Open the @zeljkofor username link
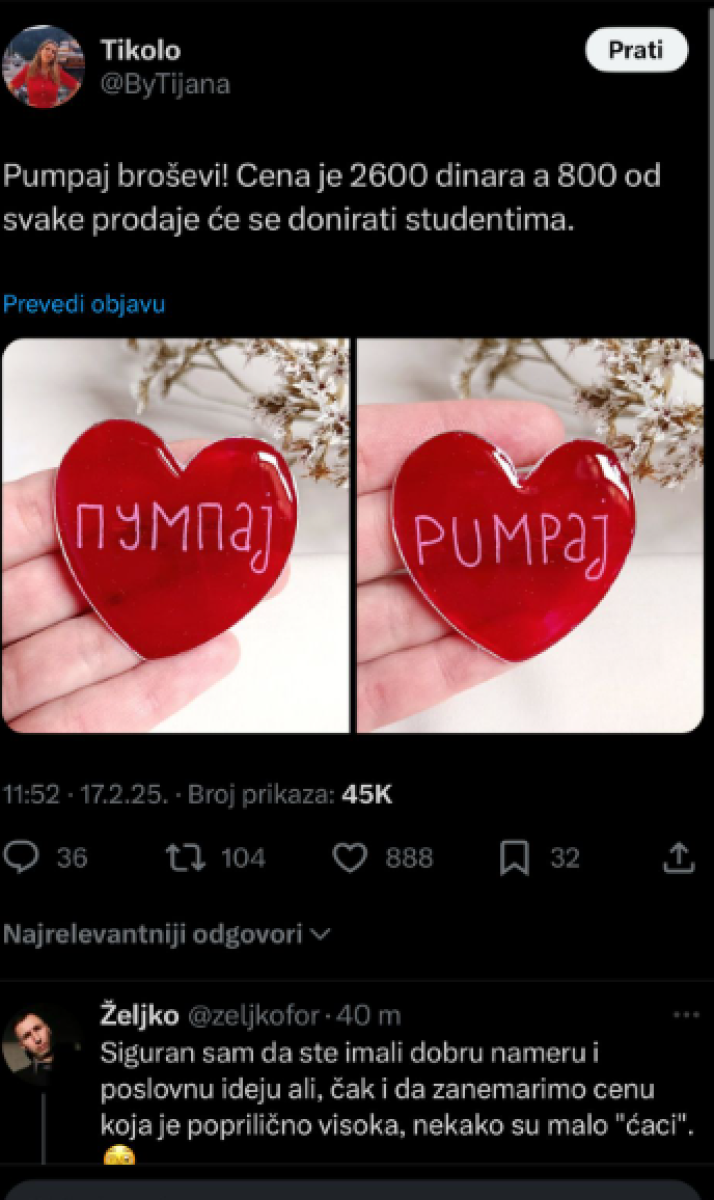This screenshot has height=1200, width=714. pos(253,1015)
